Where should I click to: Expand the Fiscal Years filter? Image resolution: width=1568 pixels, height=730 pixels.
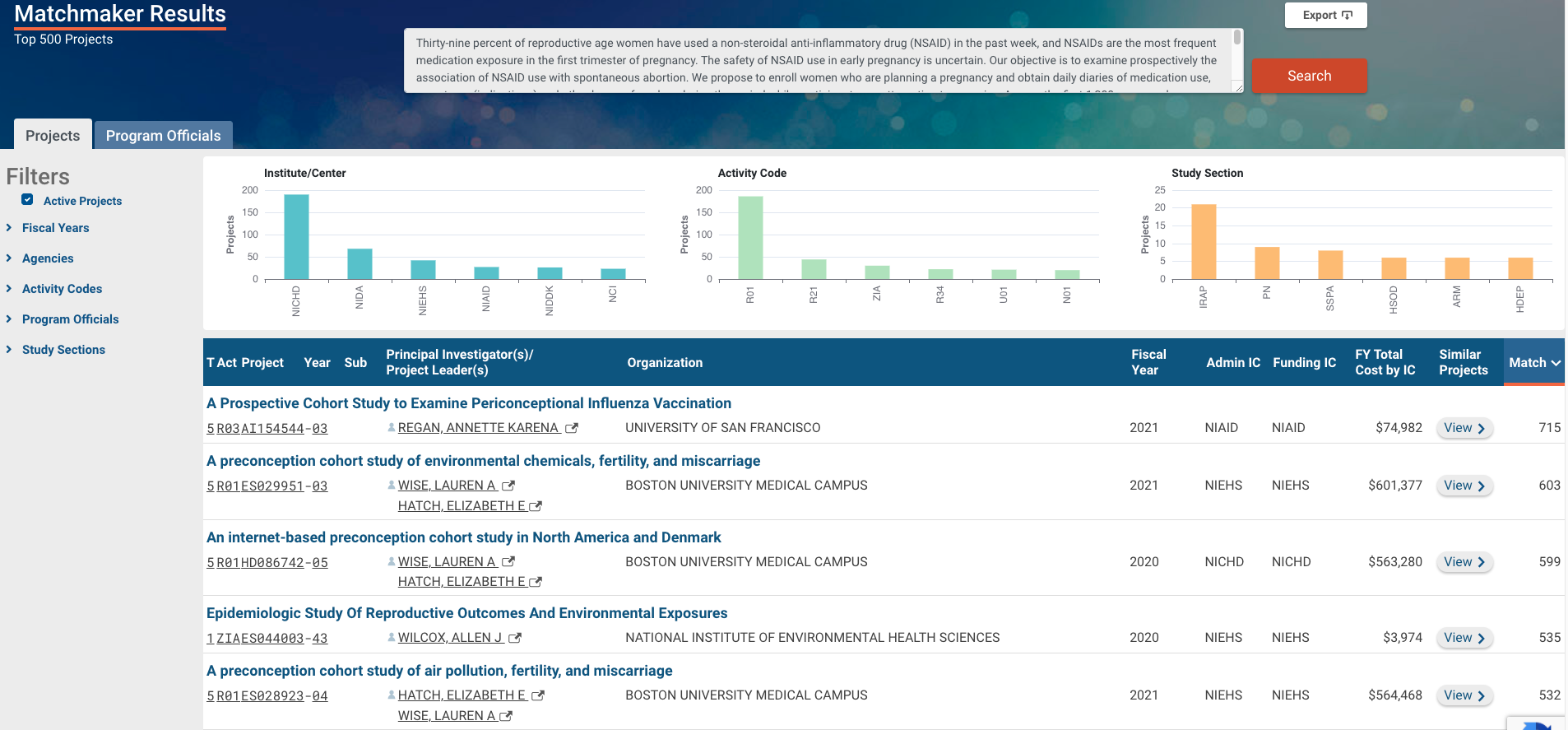tap(55, 228)
